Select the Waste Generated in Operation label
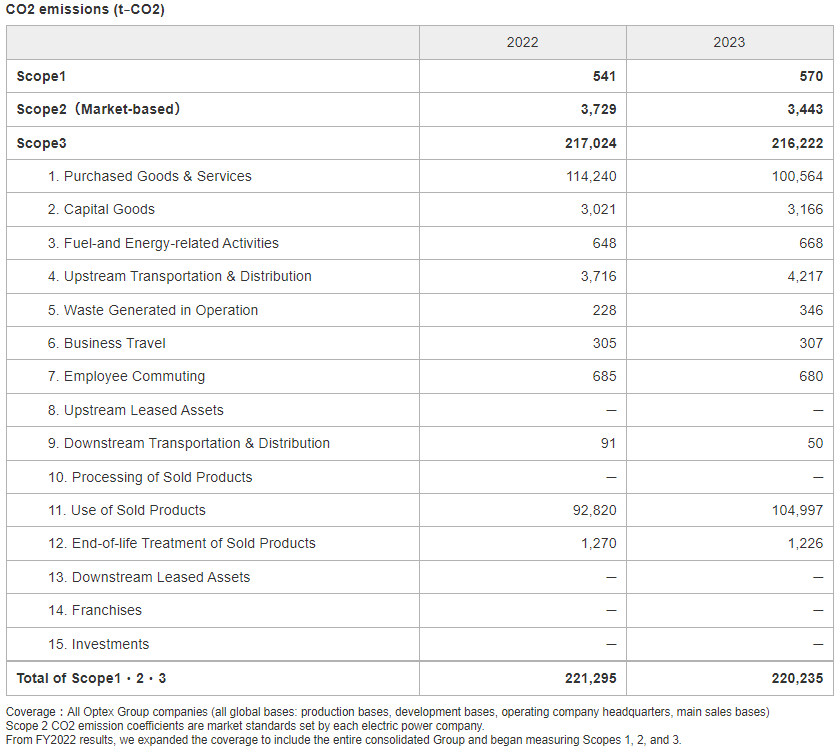 point(153,310)
